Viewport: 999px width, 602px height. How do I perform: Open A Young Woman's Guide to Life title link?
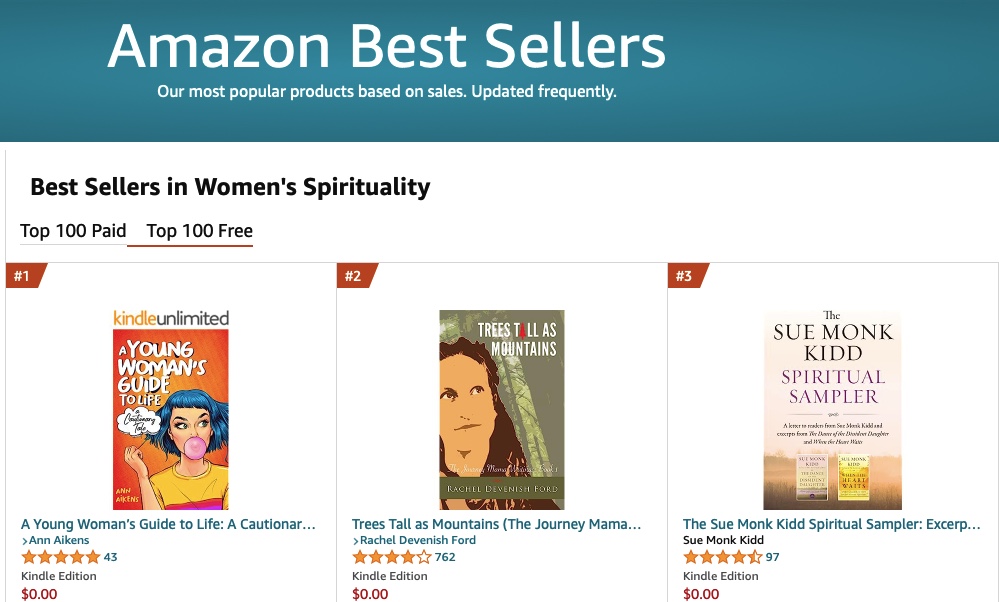pyautogui.click(x=168, y=524)
